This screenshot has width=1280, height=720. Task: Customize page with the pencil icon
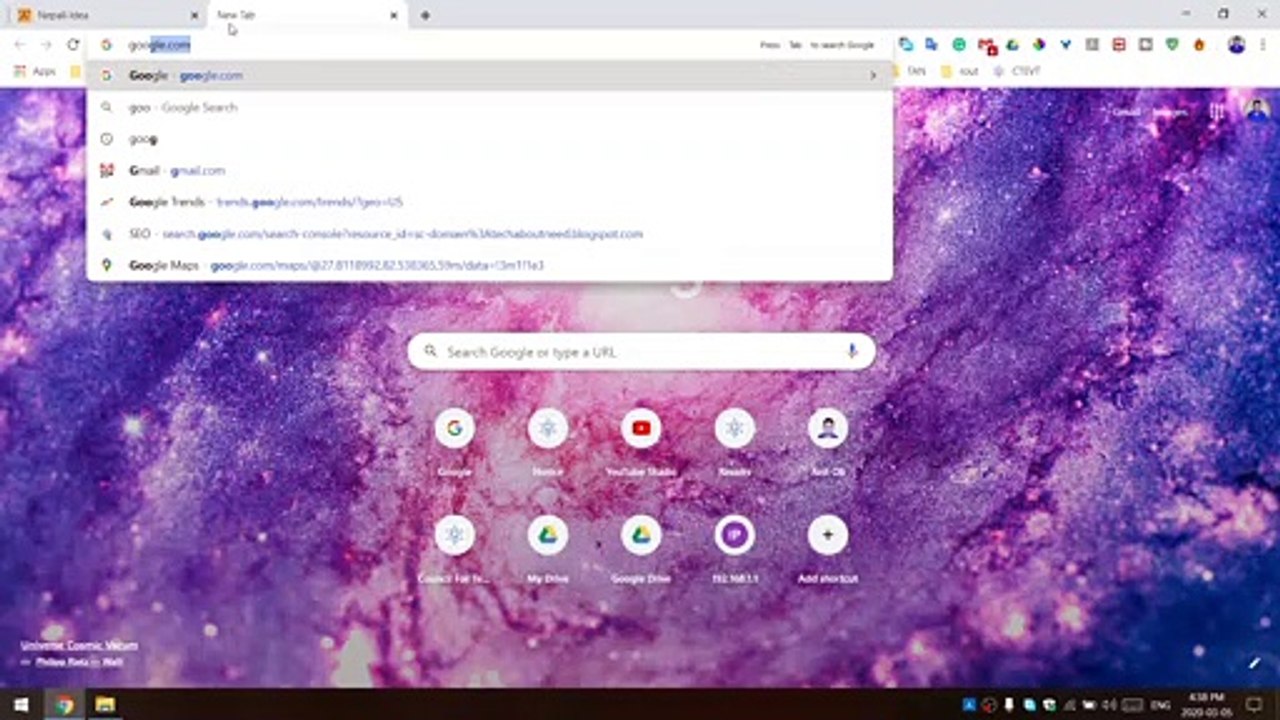[1254, 662]
